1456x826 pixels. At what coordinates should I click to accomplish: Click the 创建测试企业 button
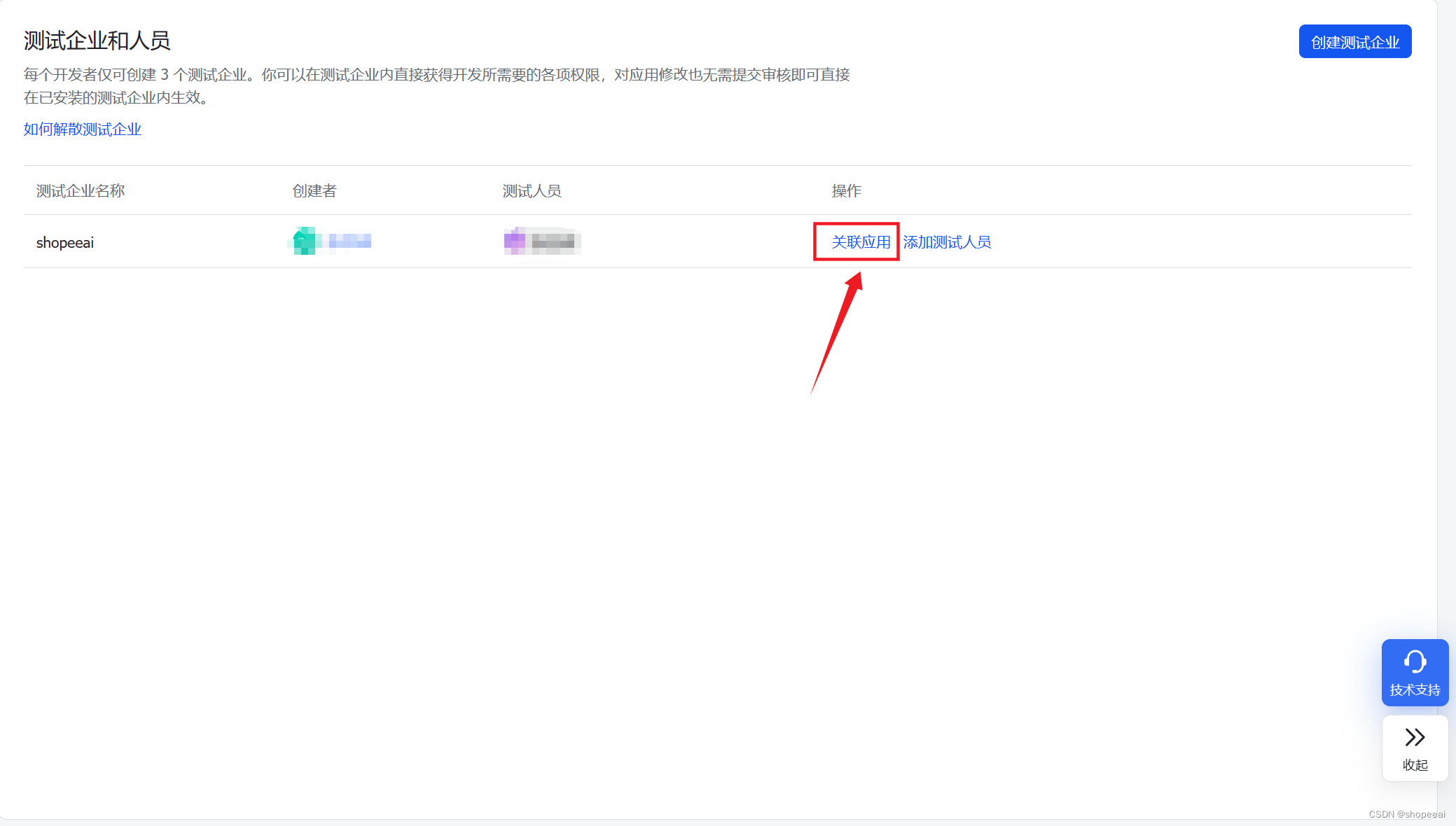[x=1354, y=42]
